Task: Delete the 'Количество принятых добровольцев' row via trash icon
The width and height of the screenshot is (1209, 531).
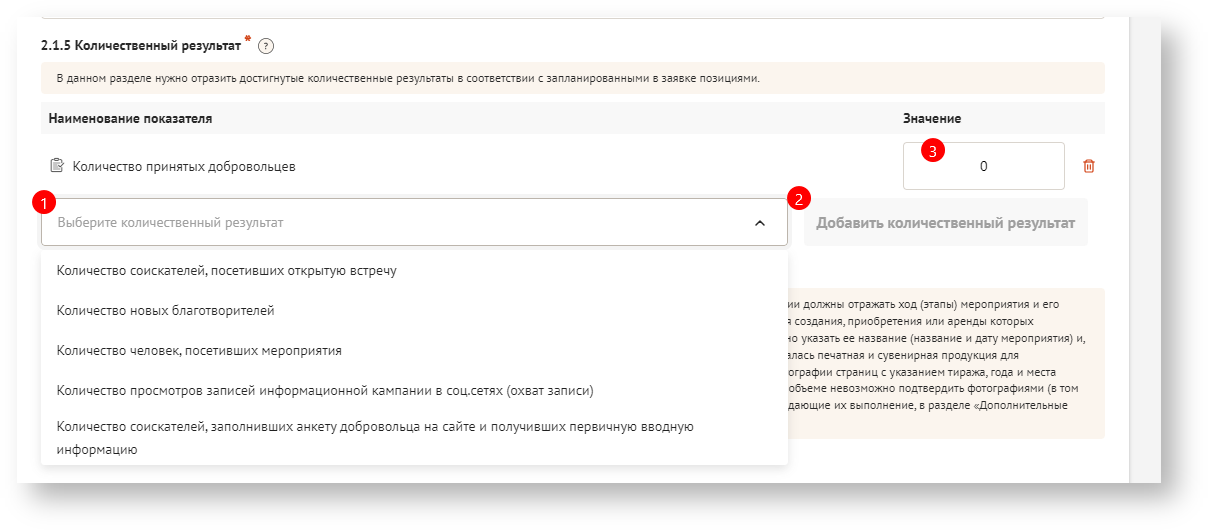Action: point(1089,166)
